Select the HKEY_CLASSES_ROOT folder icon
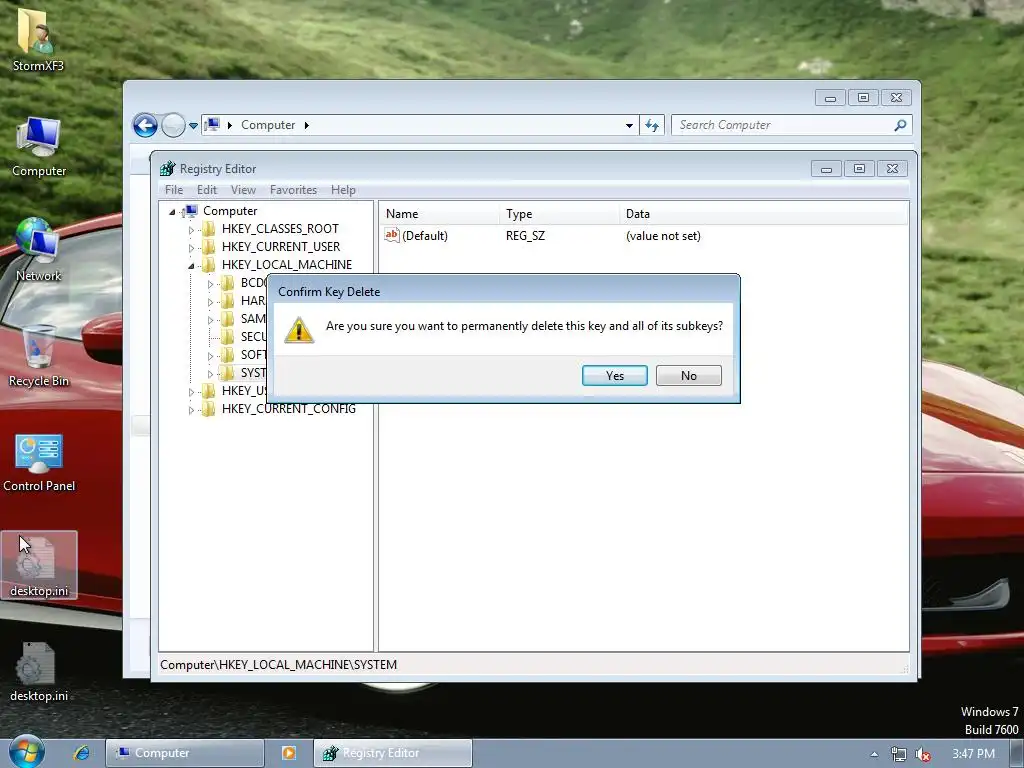 point(208,229)
